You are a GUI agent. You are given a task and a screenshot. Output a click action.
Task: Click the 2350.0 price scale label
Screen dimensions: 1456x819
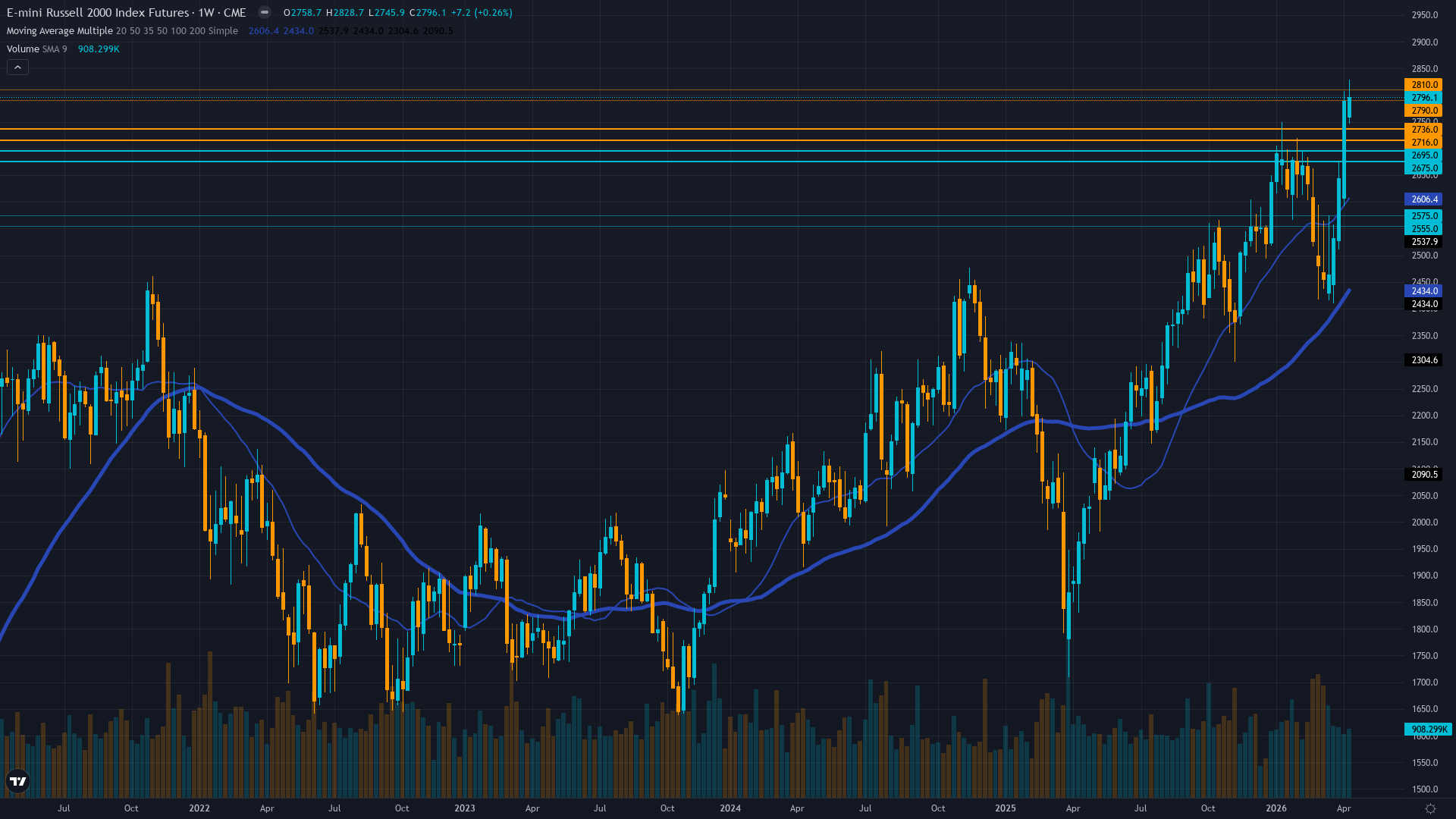(1425, 336)
